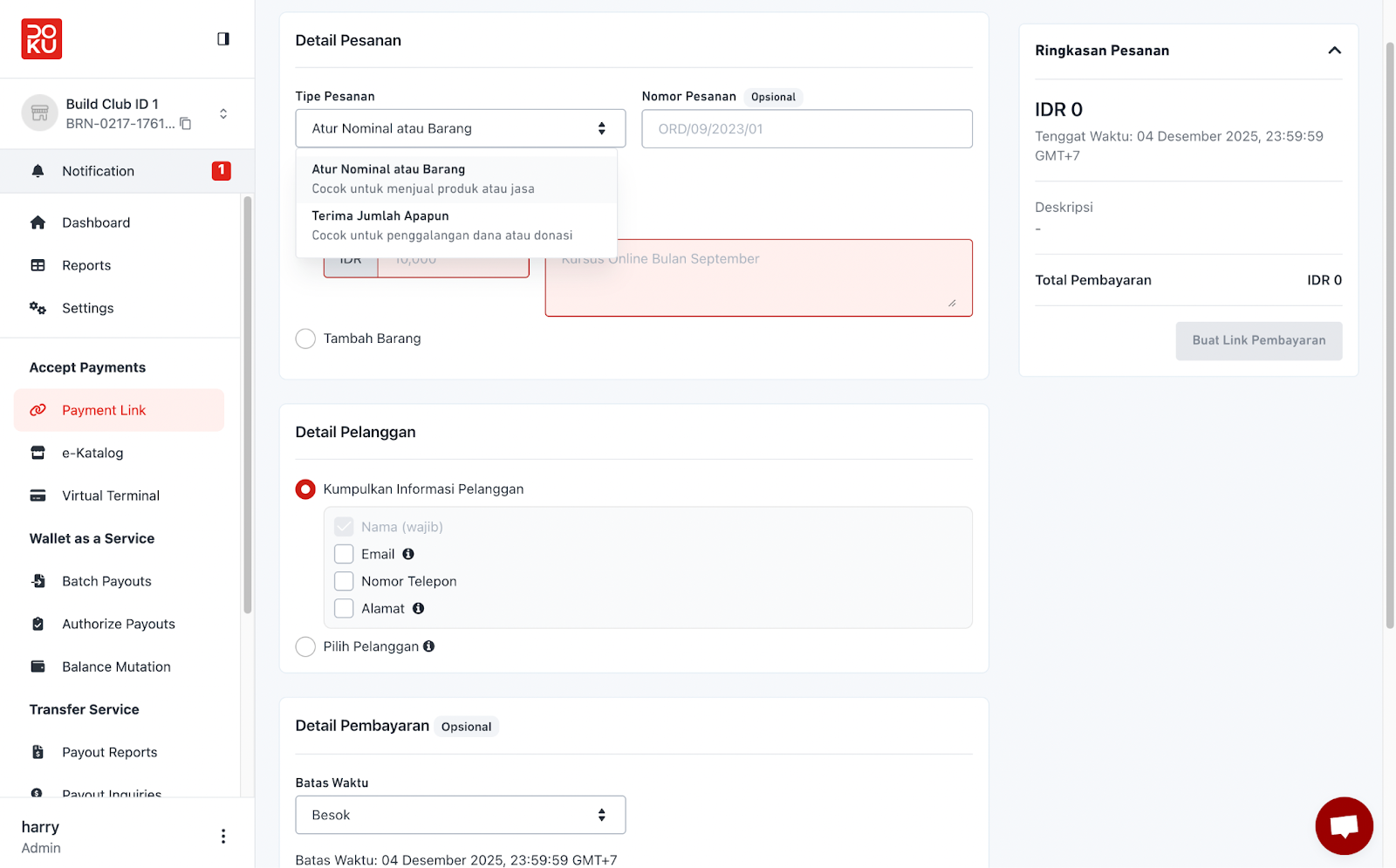Image resolution: width=1396 pixels, height=868 pixels.
Task: Enable the Email checkbox
Action: point(344,554)
